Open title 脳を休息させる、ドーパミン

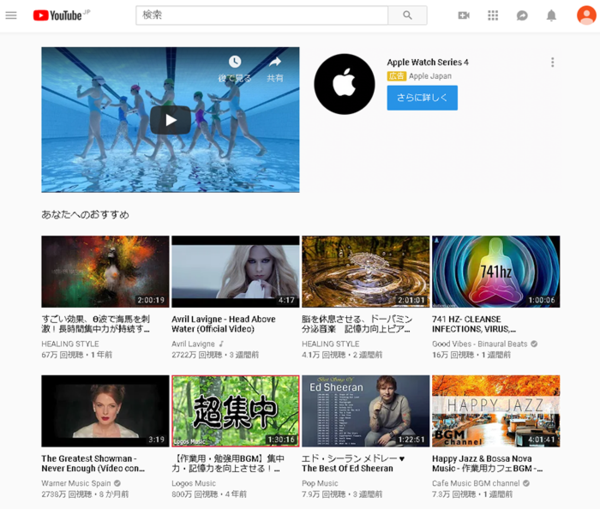tap(357, 324)
